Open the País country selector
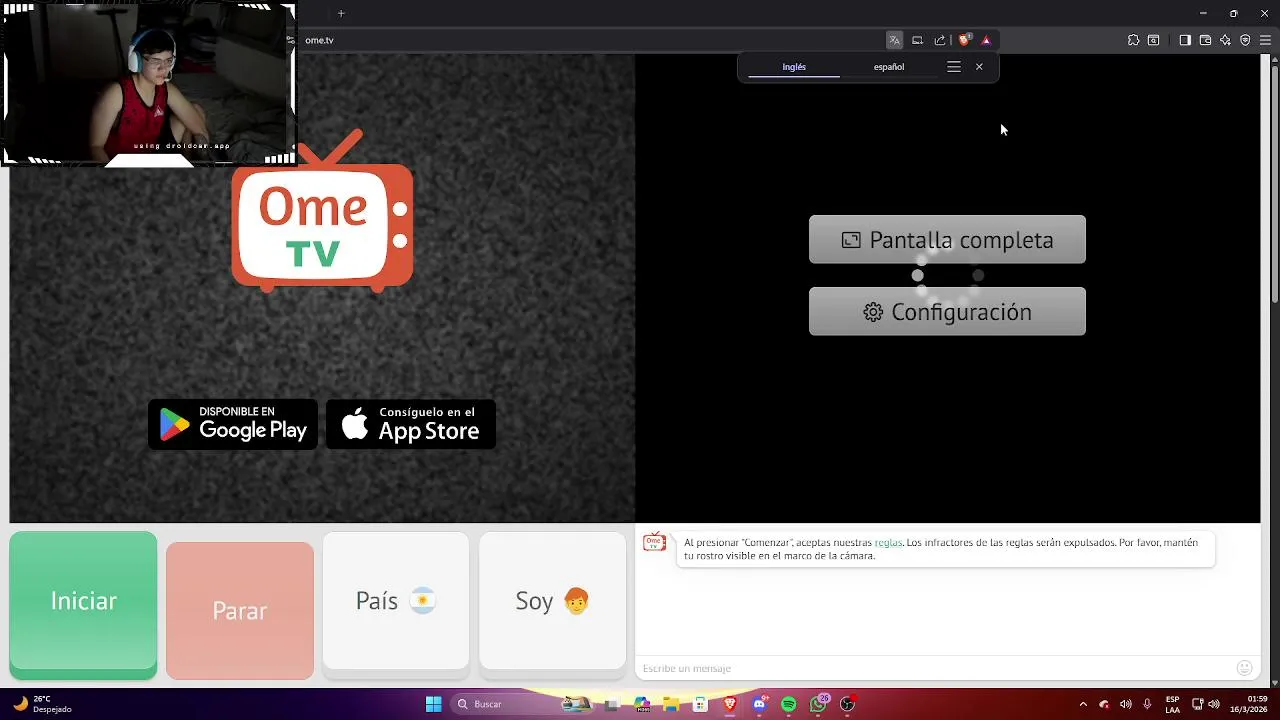 click(396, 600)
